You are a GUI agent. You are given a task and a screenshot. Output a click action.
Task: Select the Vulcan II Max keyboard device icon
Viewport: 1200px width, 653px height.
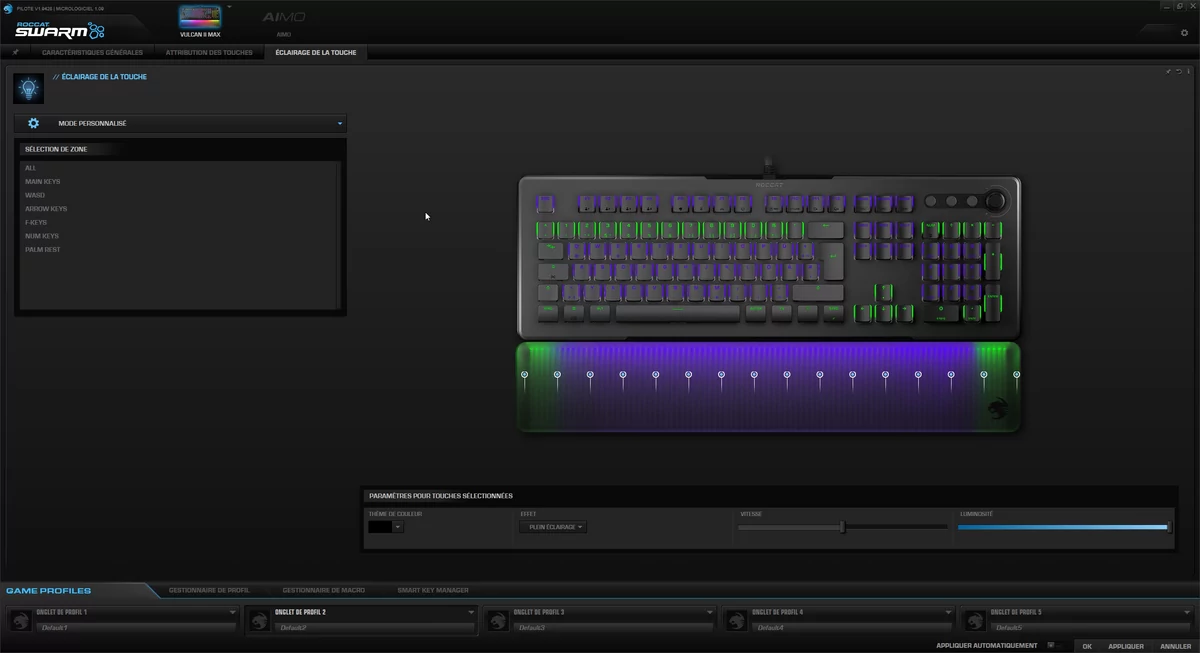[200, 17]
